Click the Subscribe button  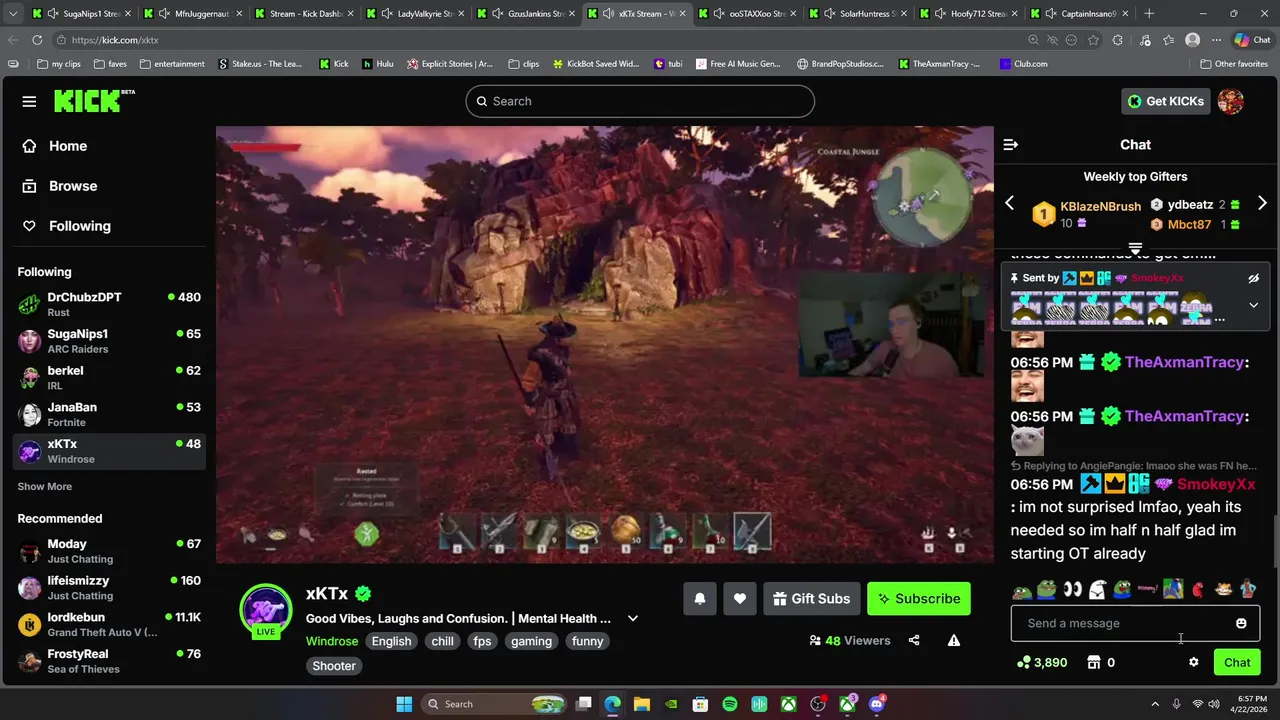(919, 599)
